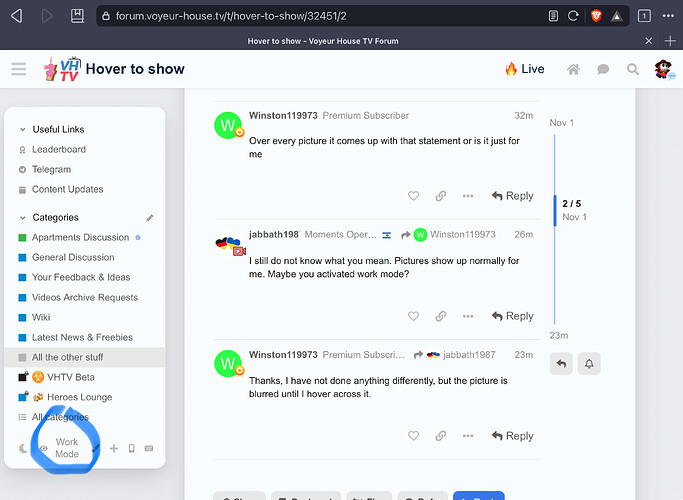Open the search magnifier icon
This screenshot has width=683, height=500.
point(632,69)
